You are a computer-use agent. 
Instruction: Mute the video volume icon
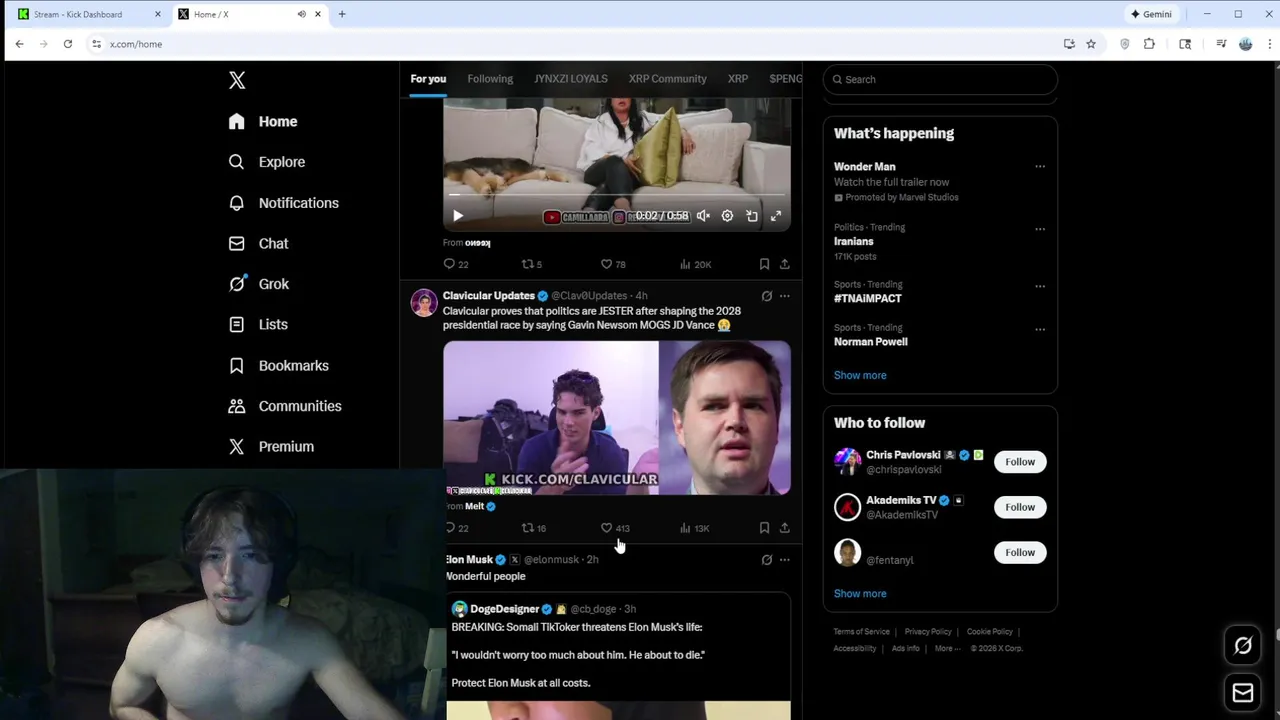(x=703, y=216)
